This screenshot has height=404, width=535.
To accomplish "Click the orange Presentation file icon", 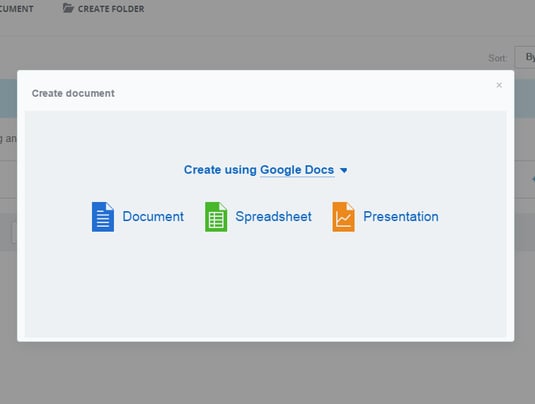I will pyautogui.click(x=344, y=217).
